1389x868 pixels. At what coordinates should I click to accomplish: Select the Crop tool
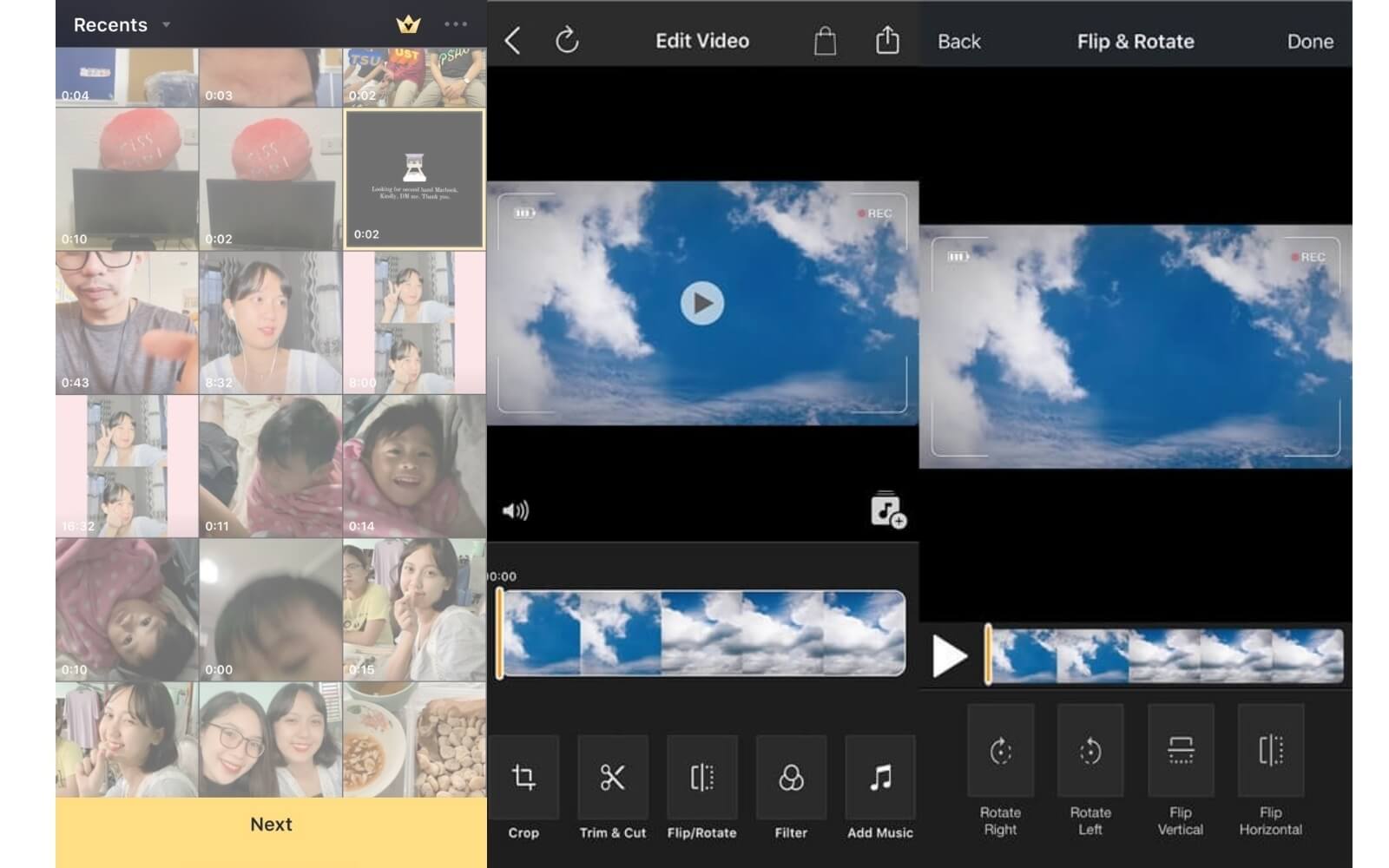[525, 779]
